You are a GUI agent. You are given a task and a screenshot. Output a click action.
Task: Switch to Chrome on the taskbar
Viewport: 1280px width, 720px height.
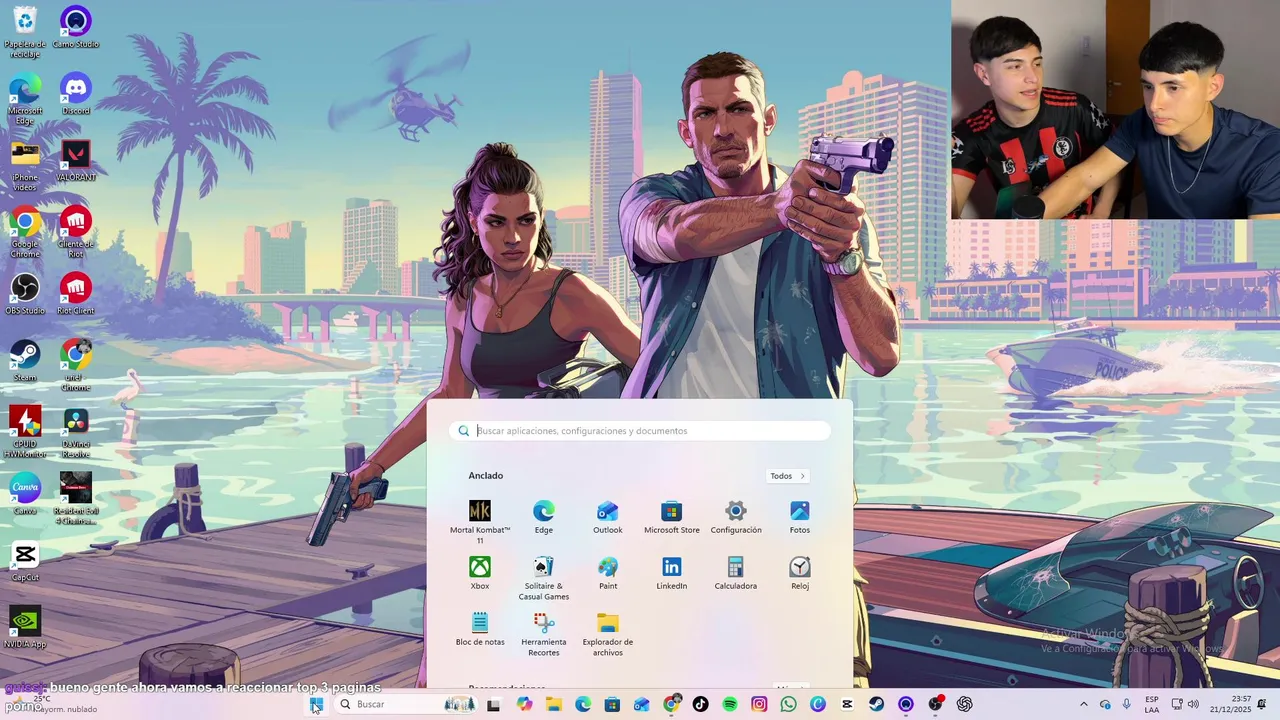[671, 705]
